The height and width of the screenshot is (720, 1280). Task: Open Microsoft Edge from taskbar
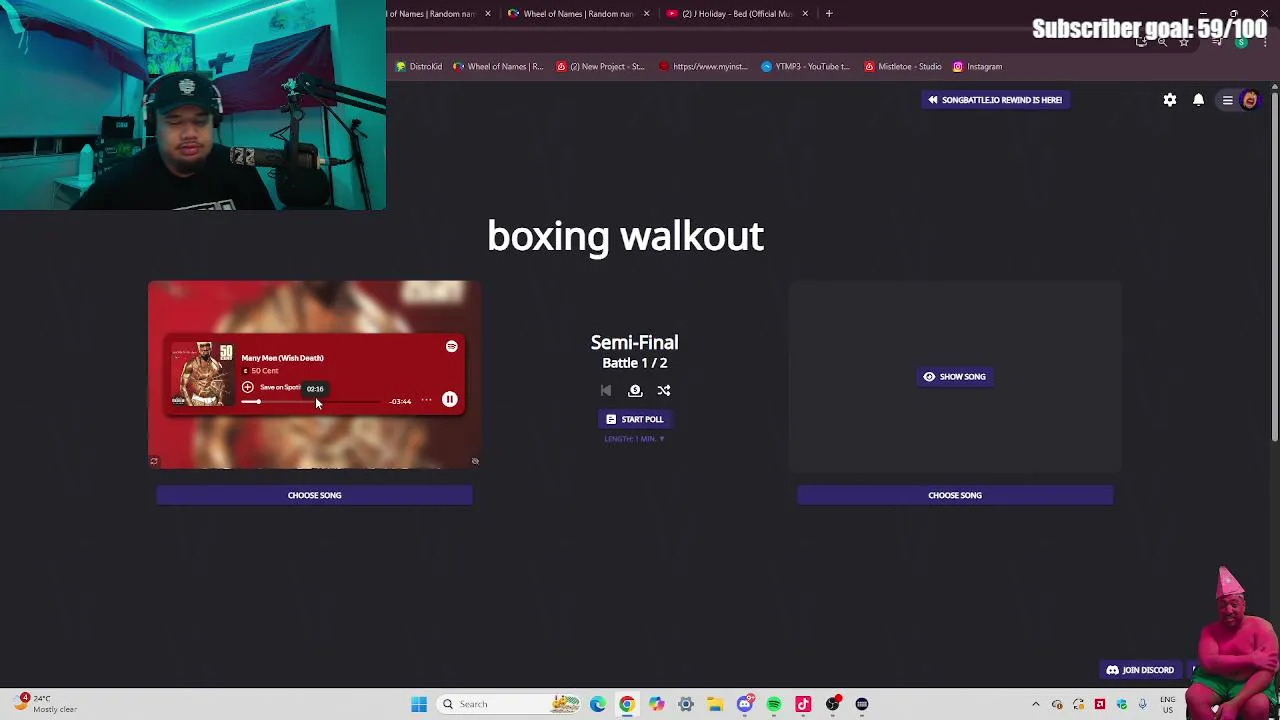598,704
